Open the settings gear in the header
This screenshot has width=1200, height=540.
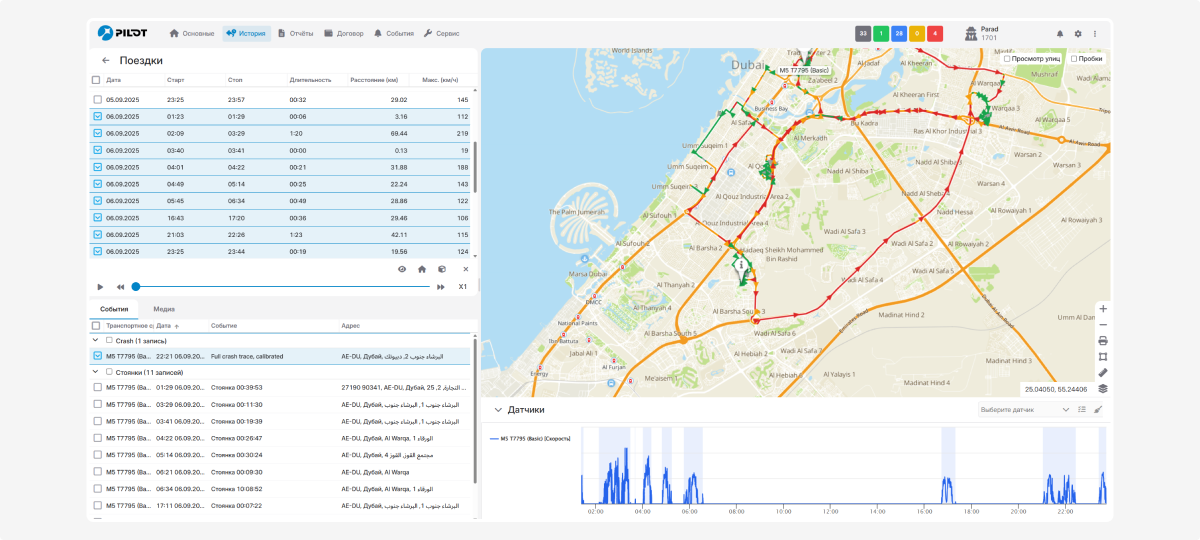click(1078, 33)
